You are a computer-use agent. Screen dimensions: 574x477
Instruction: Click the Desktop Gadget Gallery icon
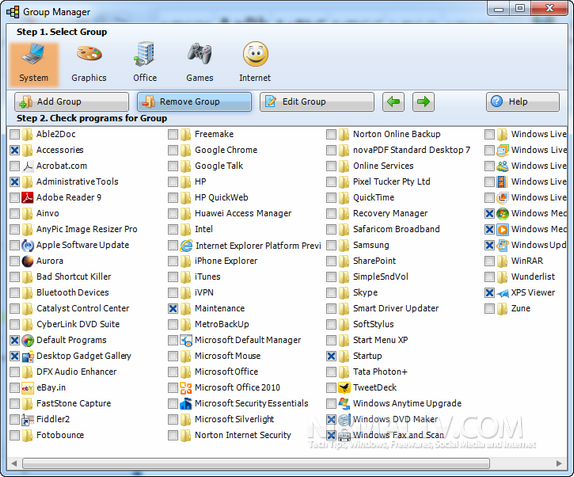click(27, 356)
